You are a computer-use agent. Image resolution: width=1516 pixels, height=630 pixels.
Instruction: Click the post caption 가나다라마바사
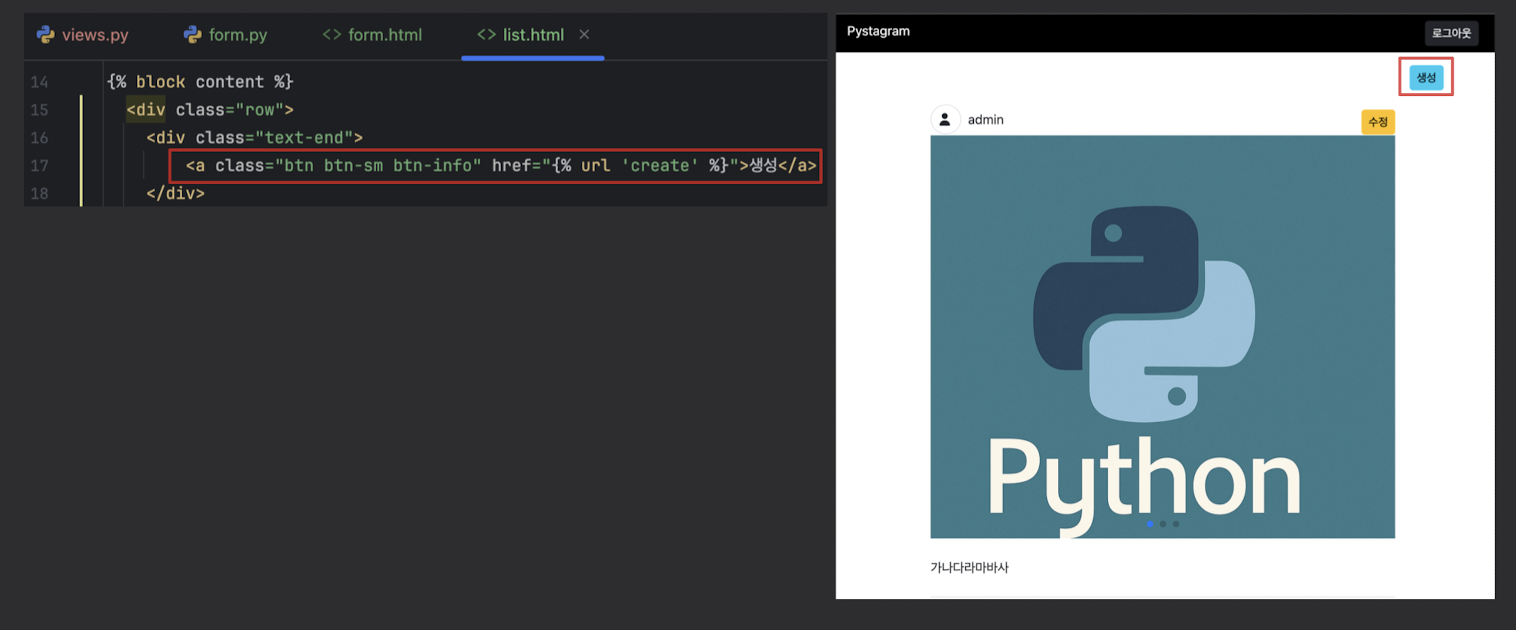[x=970, y=567]
